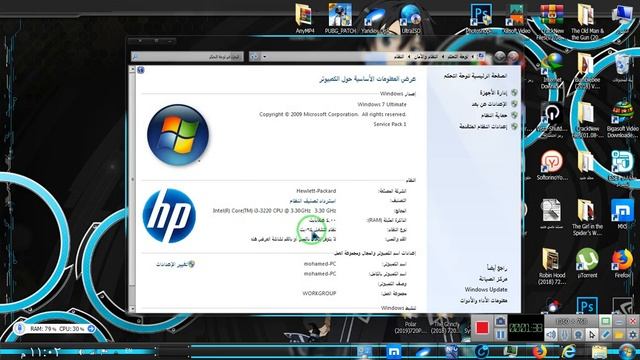This screenshot has height=360, width=640.
Task: Launch Softorino YouTube converter shortcut
Action: click(x=552, y=165)
